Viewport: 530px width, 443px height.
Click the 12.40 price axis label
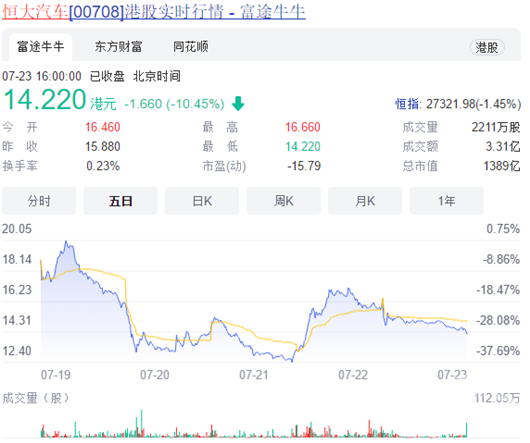pyautogui.click(x=17, y=351)
